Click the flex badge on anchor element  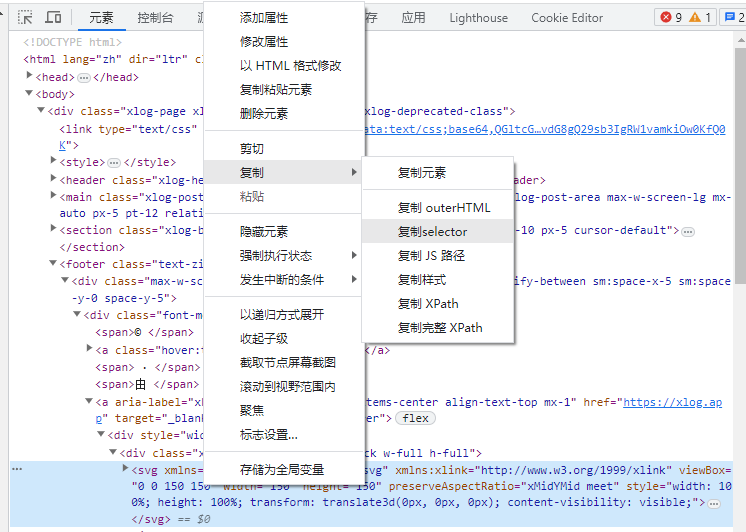[x=414, y=418]
